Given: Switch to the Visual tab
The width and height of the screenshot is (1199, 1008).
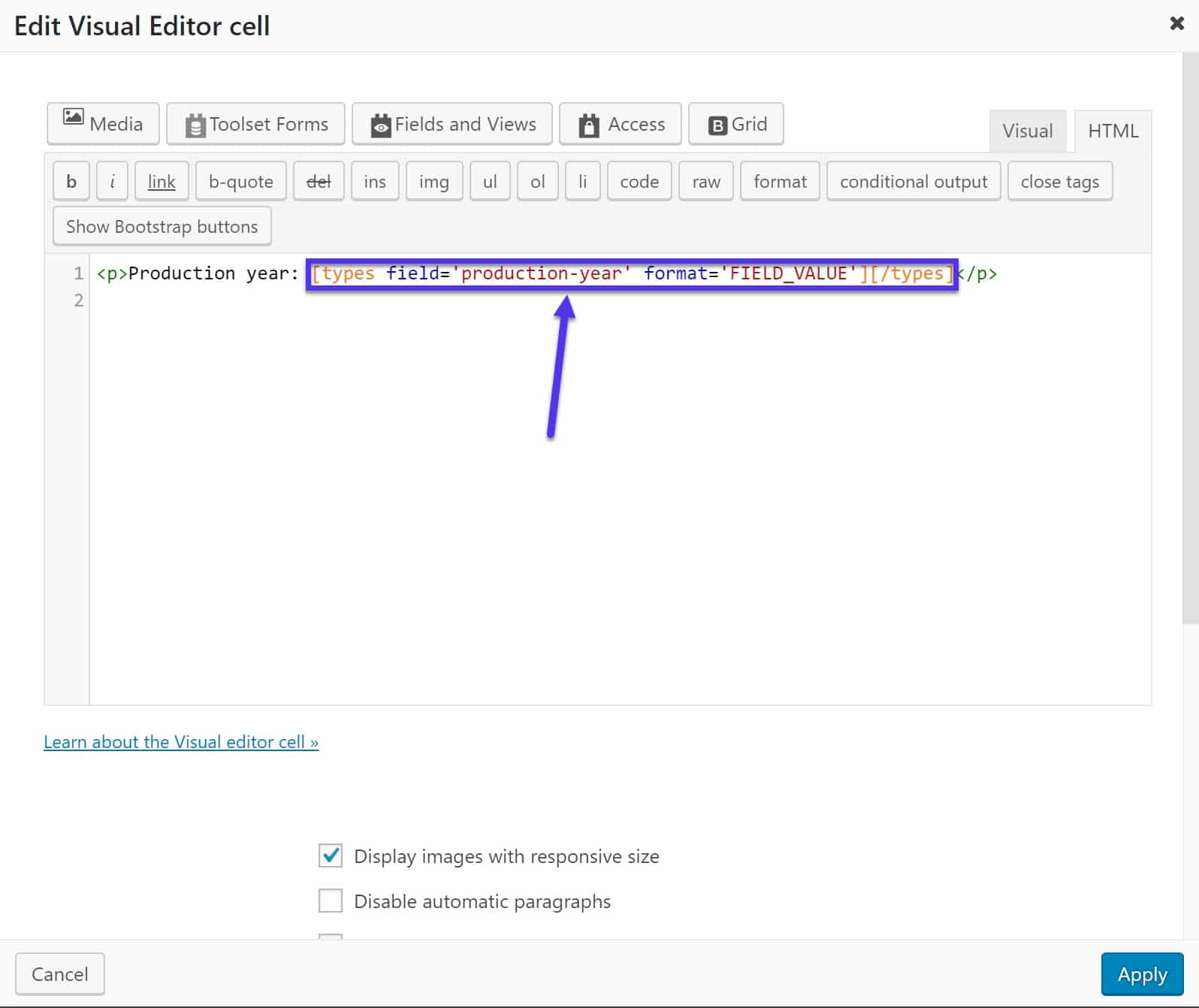Looking at the screenshot, I should click(x=1027, y=131).
